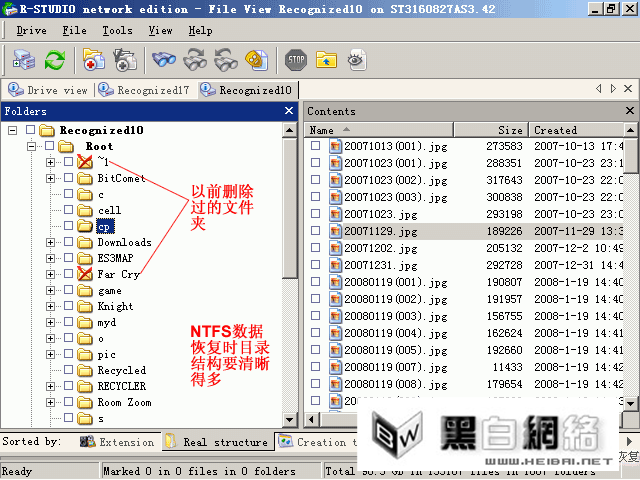Screen dimensions: 640x480
Task: Click the Find Next binoculars icon
Action: (195, 60)
